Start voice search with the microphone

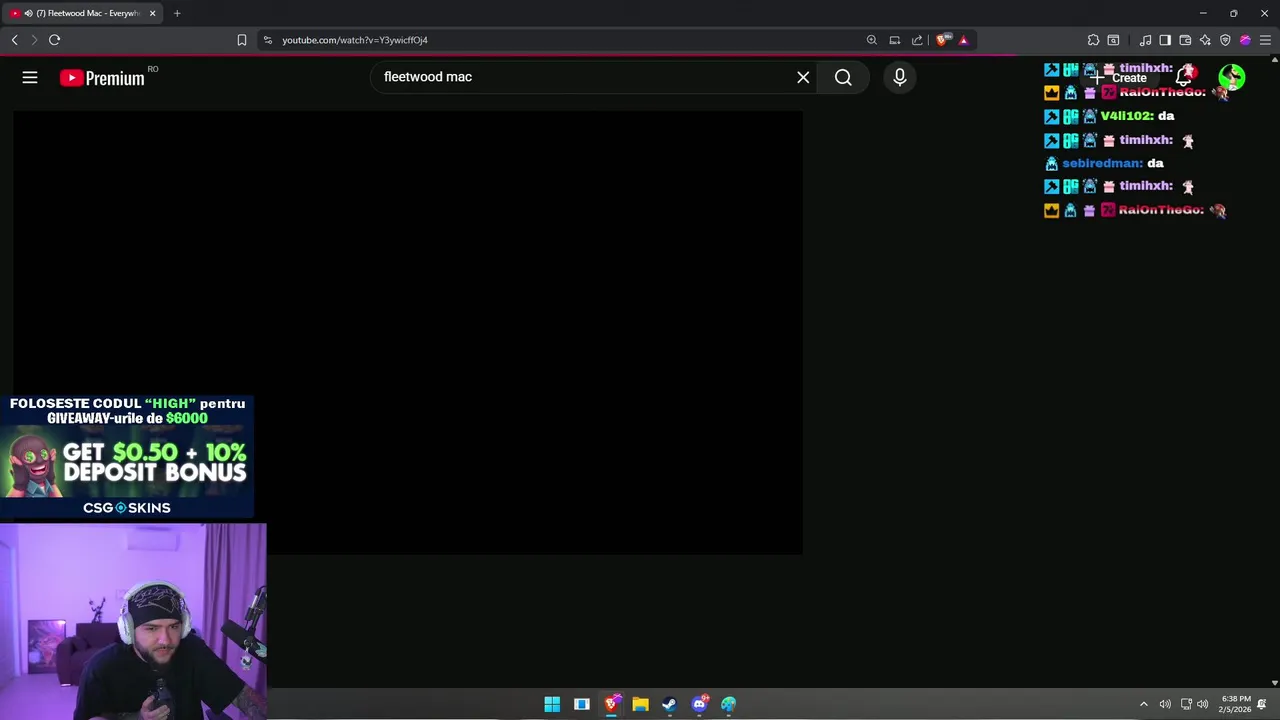(900, 77)
